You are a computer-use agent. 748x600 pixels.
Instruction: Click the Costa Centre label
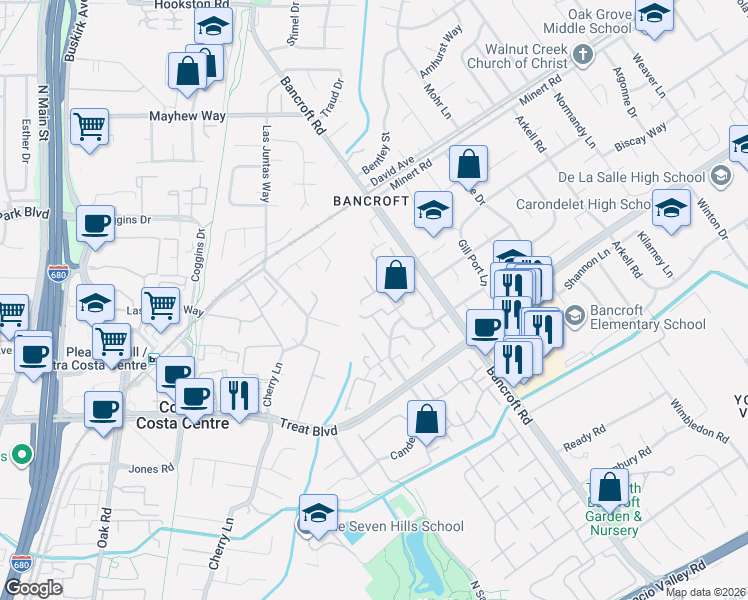[x=183, y=423]
